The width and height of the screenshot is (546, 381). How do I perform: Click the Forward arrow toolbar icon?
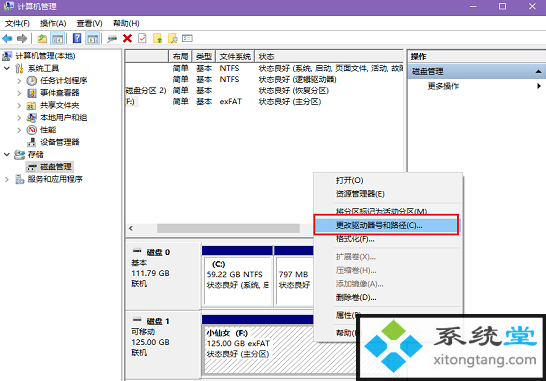point(22,38)
